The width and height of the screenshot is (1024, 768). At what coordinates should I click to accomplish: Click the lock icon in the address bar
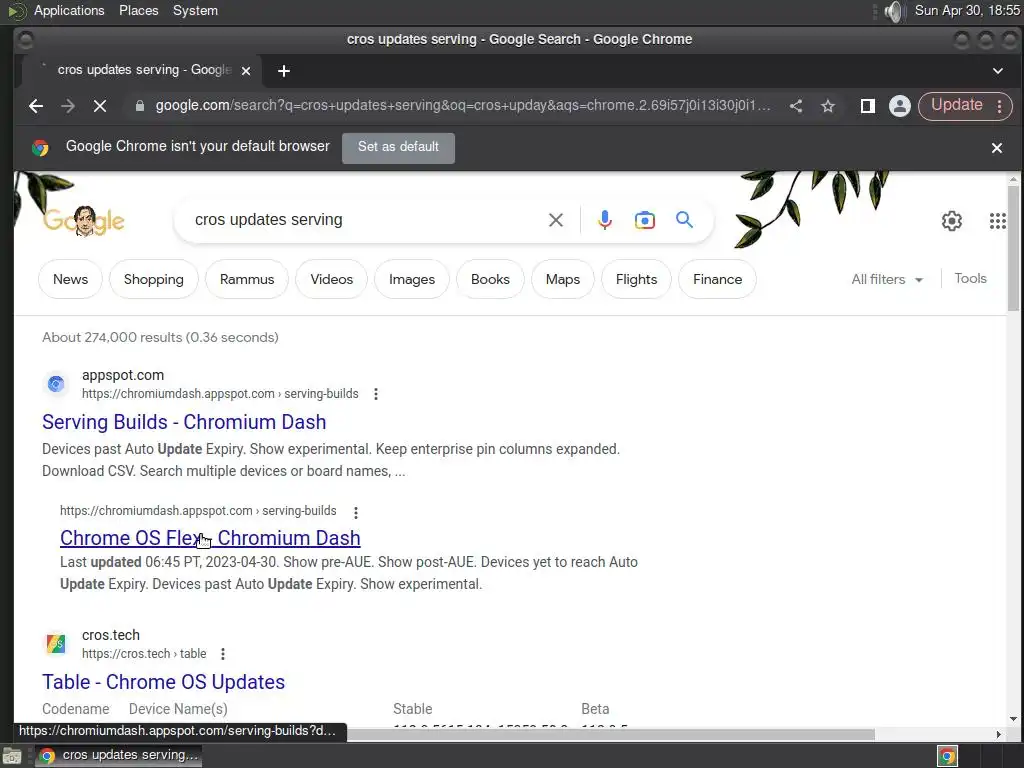pos(139,106)
